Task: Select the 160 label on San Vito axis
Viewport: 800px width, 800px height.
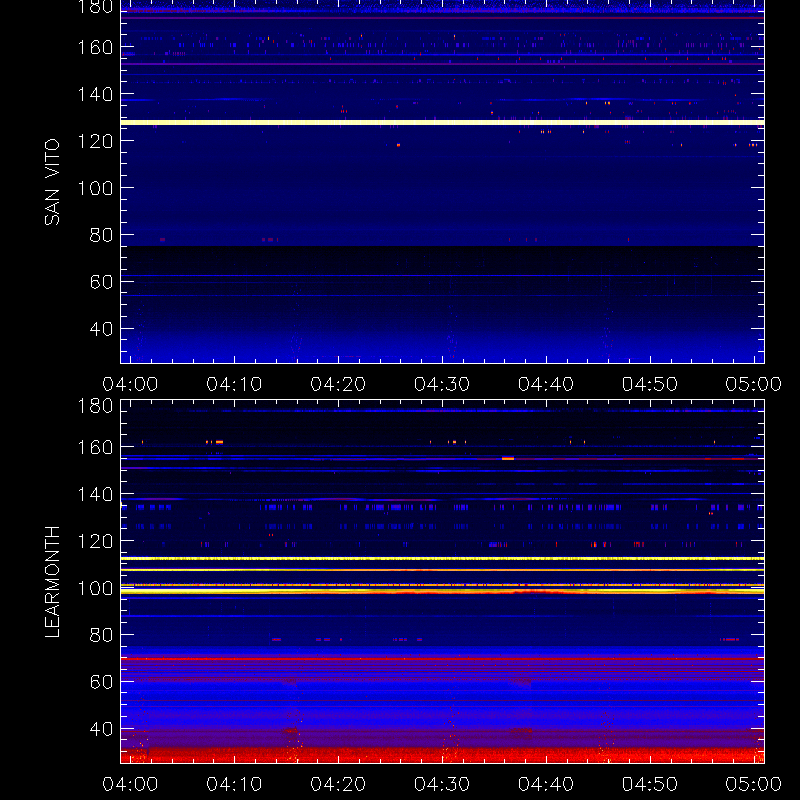Action: 95,47
